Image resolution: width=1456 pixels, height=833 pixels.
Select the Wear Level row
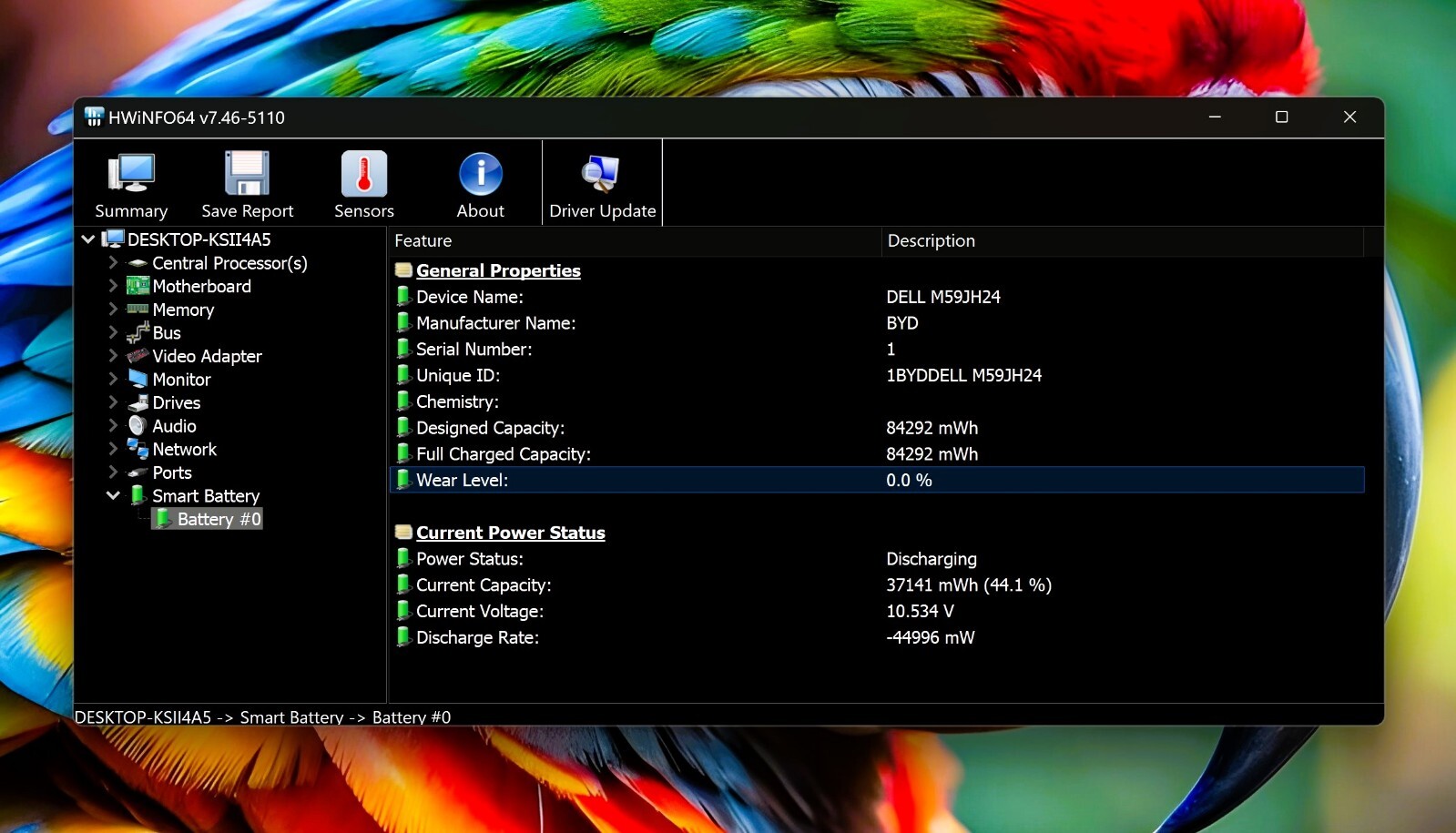click(x=877, y=480)
